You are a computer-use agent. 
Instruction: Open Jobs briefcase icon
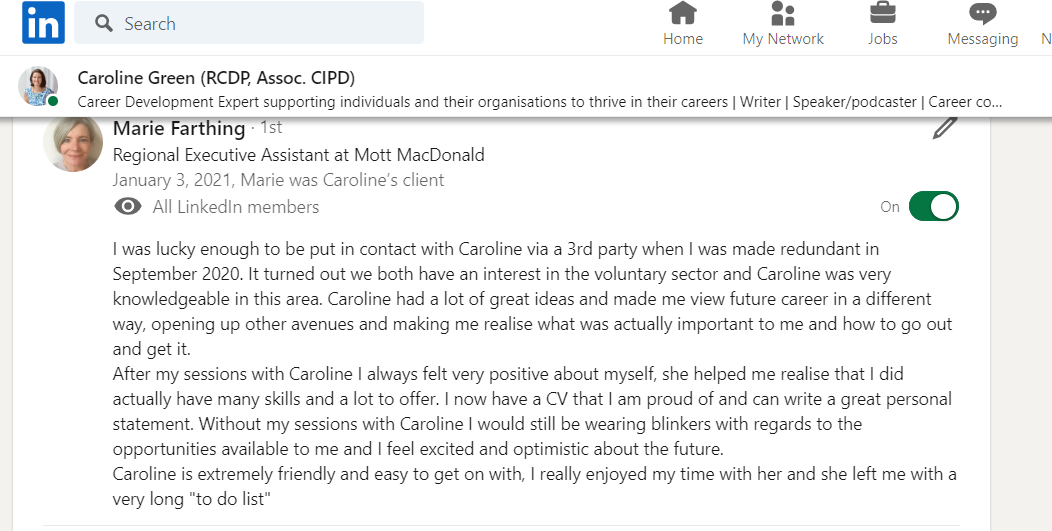pyautogui.click(x=882, y=13)
